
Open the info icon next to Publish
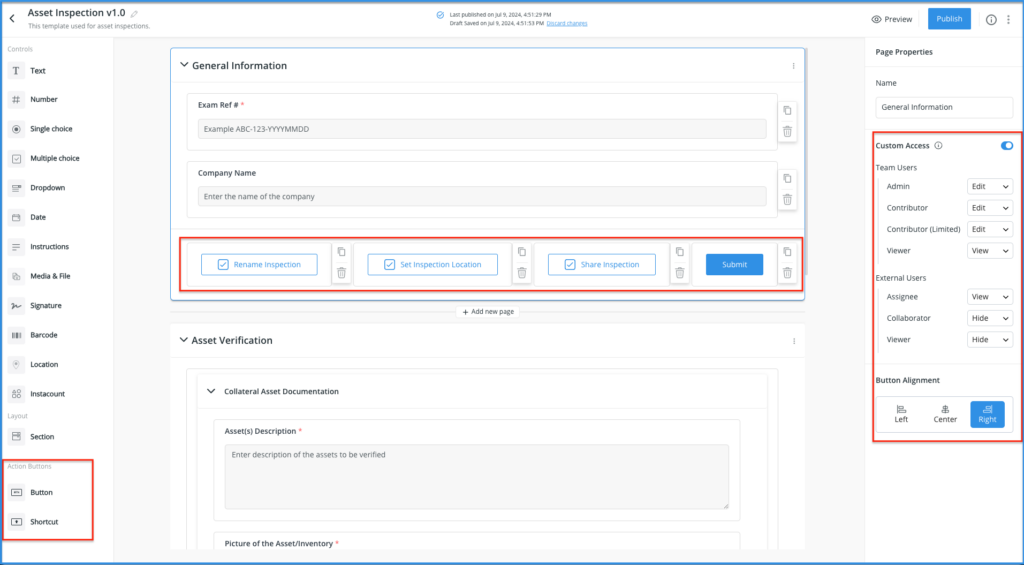pyautogui.click(x=991, y=19)
